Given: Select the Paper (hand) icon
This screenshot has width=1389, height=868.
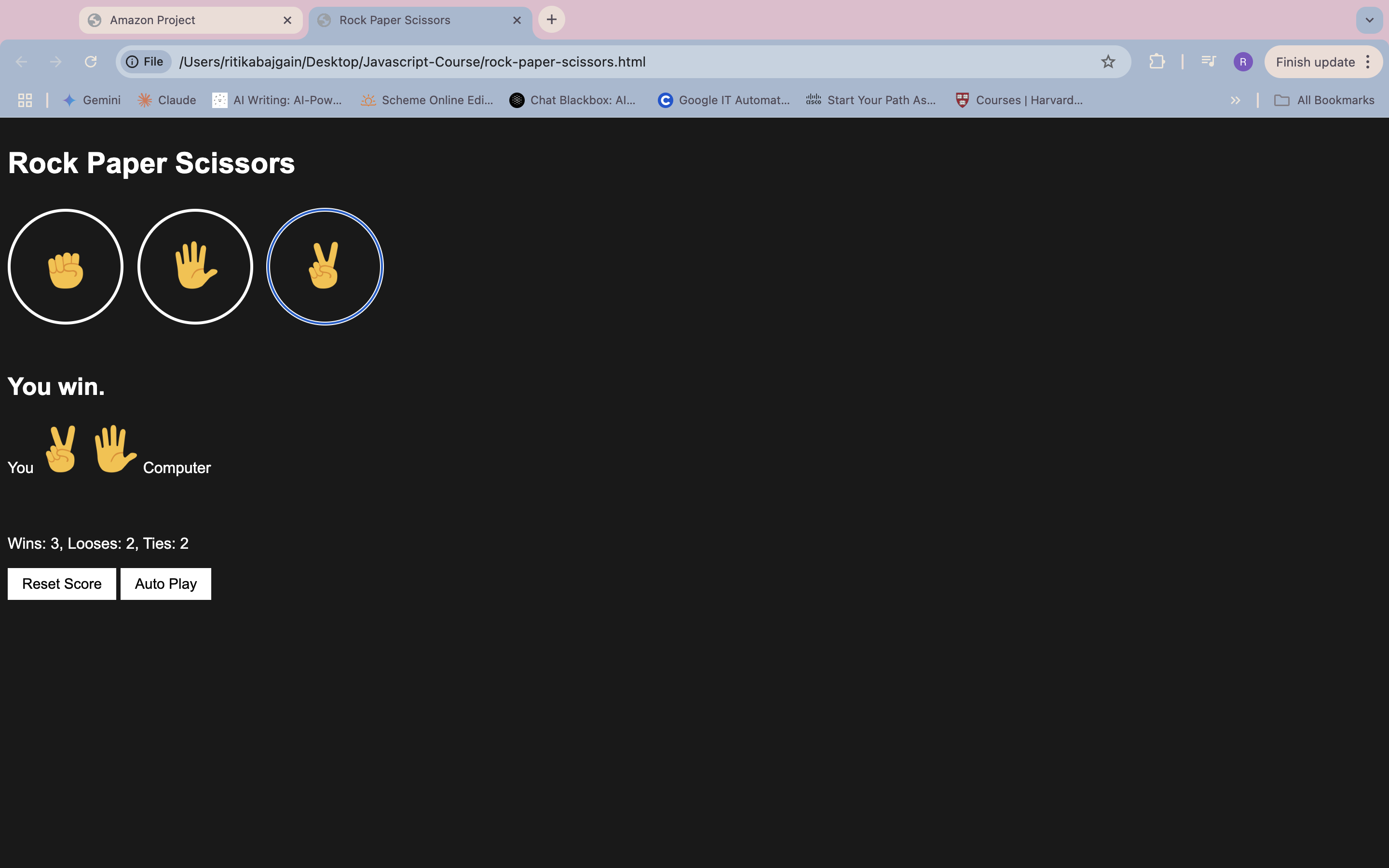Looking at the screenshot, I should point(195,266).
